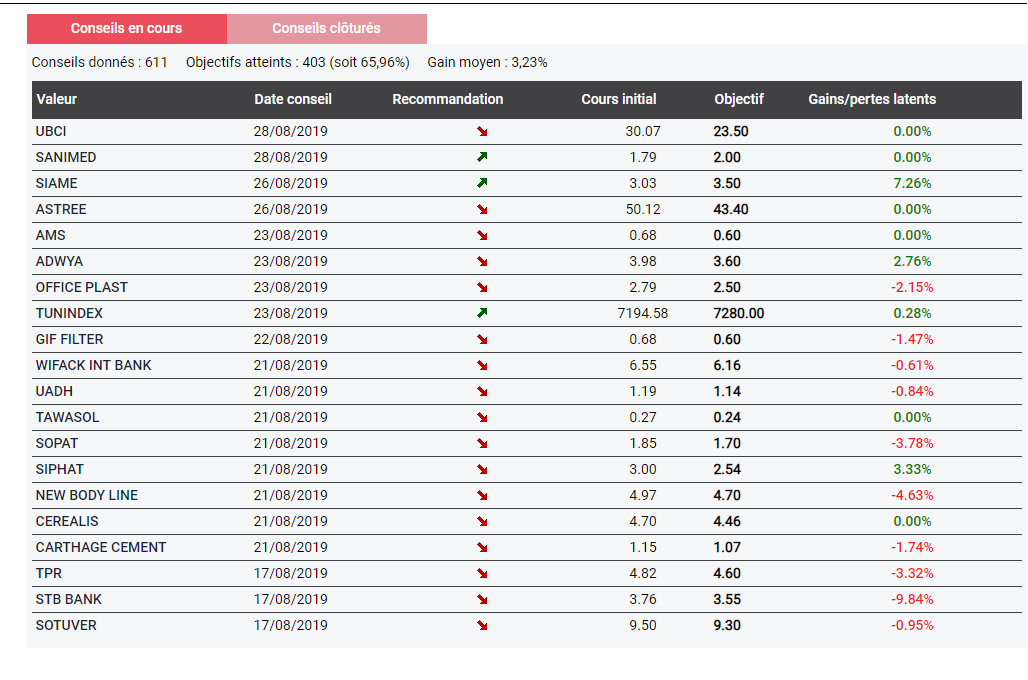This screenshot has height=680, width=1028.
Task: Click the Objectif column header
Action: 739,100
